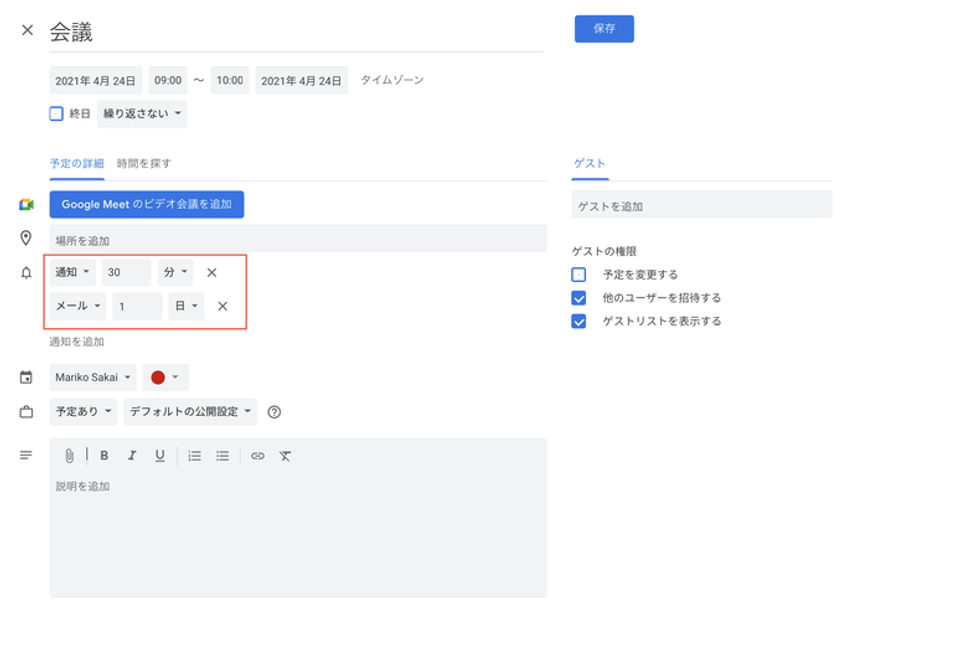Image resolution: width=960 pixels, height=670 pixels.
Task: Edit the 30 minutes value field
Action: pyautogui.click(x=126, y=273)
